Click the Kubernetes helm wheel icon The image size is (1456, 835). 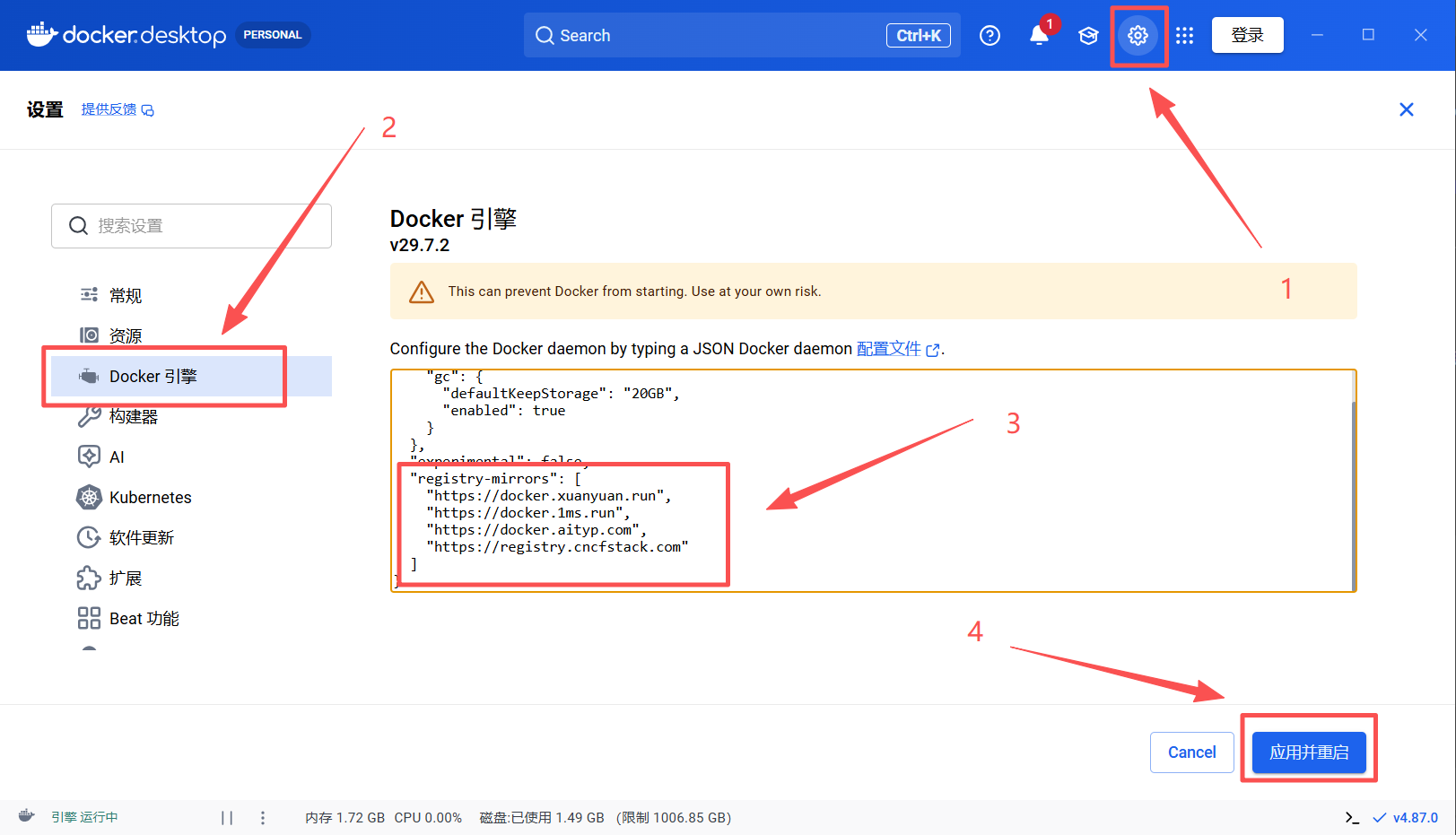coord(89,497)
